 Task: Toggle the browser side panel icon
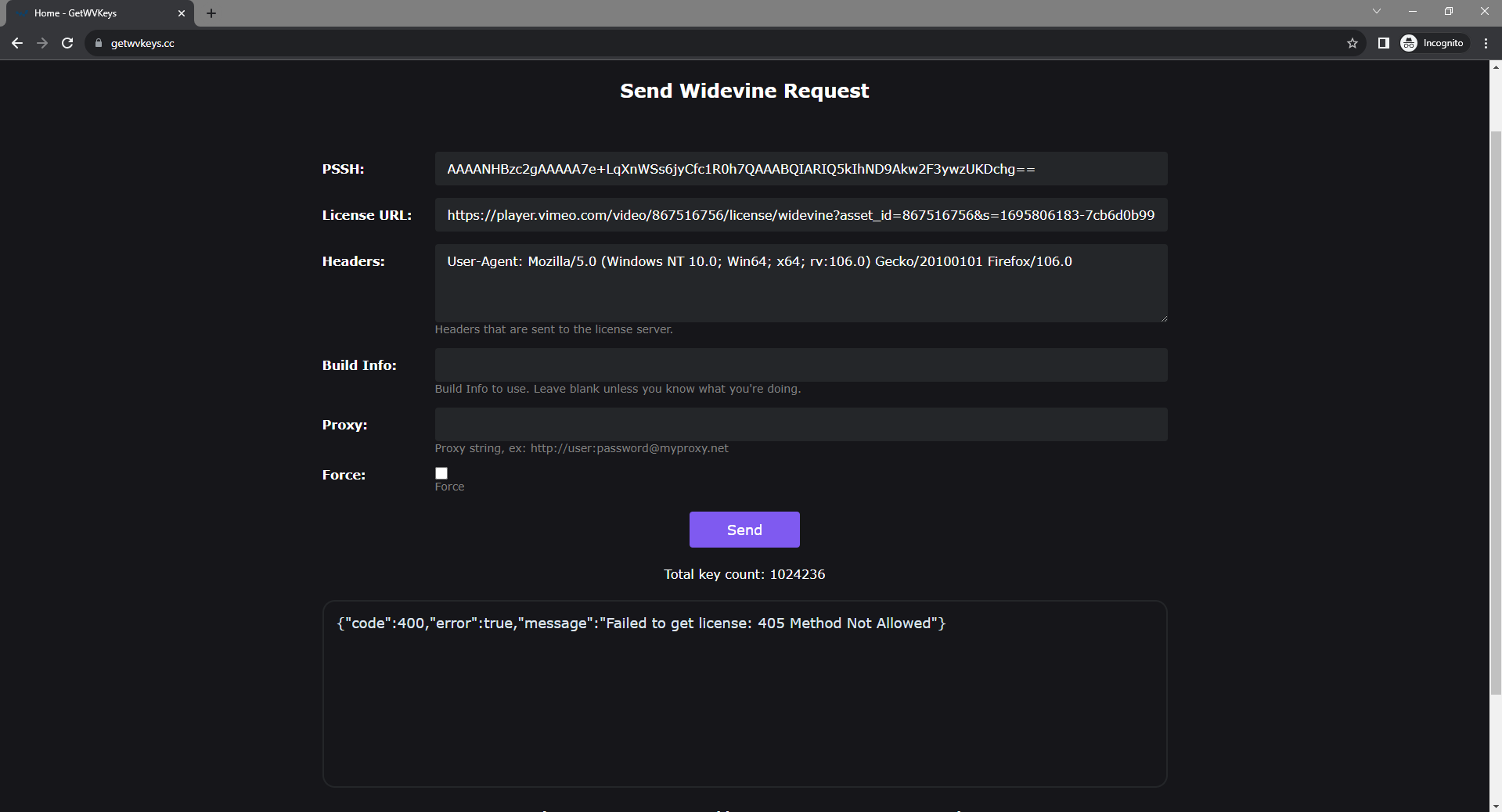(1383, 43)
